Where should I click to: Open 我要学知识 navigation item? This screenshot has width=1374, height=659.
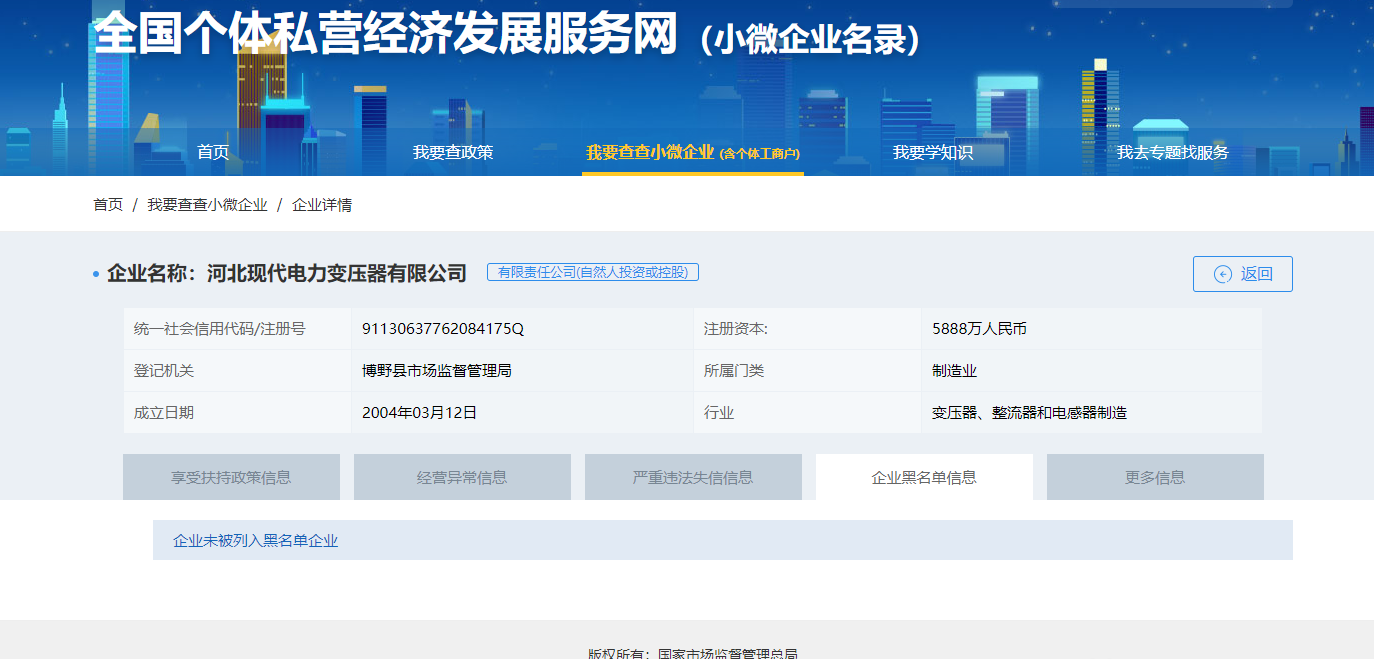click(x=933, y=152)
